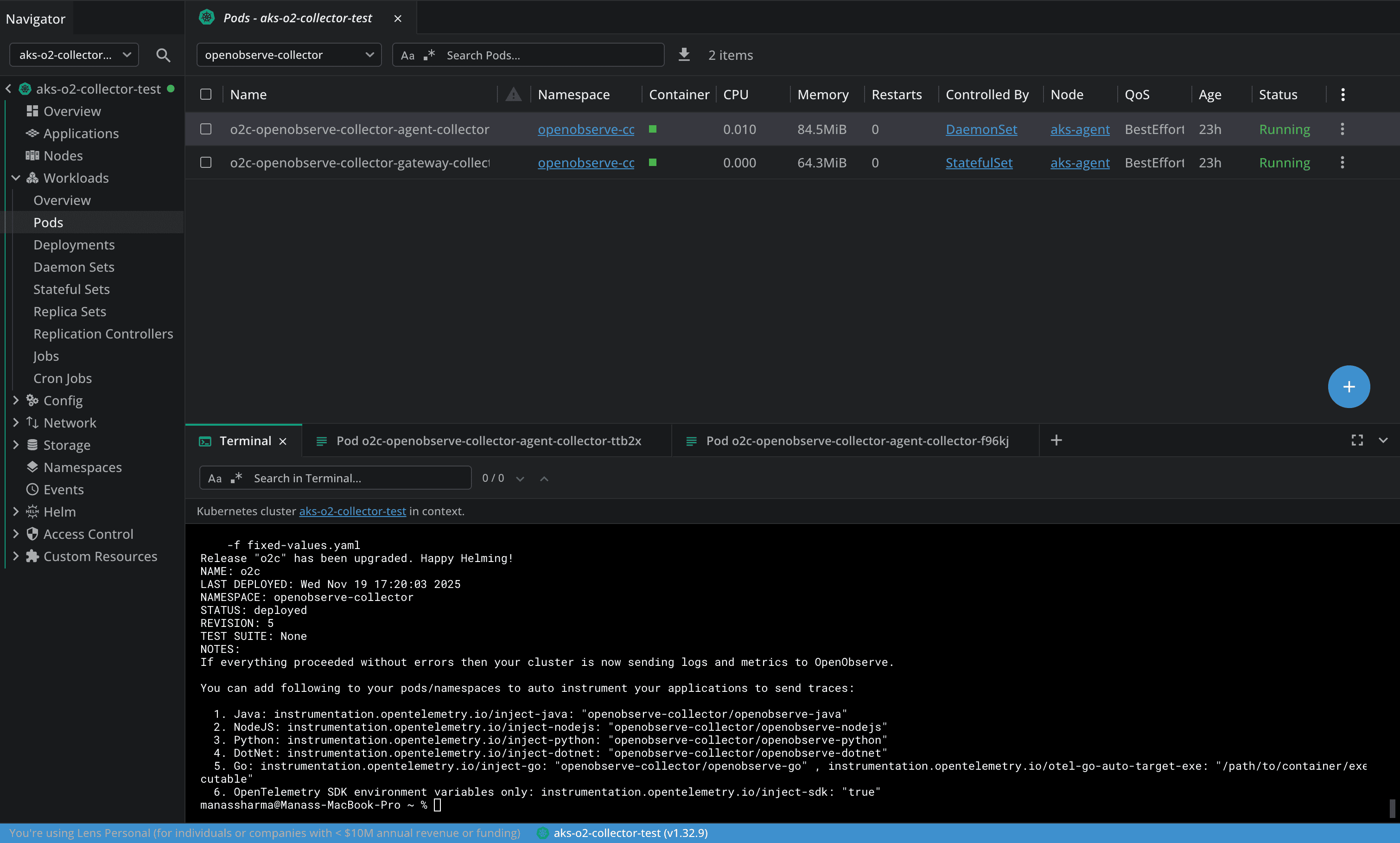Open kebab menu for agent-collector pod row
Image resolution: width=1400 pixels, height=843 pixels.
(x=1342, y=129)
